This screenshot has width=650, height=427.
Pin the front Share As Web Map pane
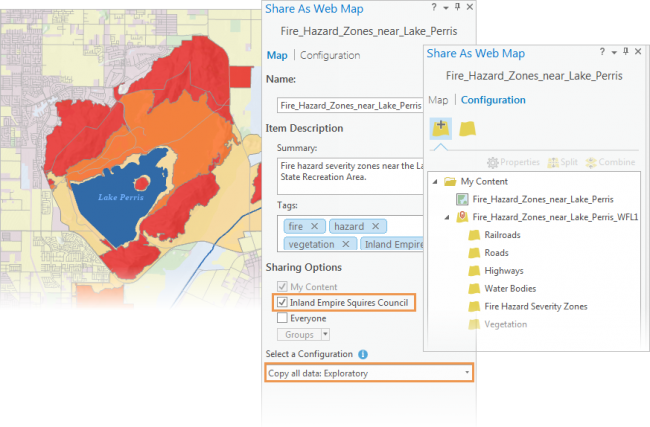pyautogui.click(x=626, y=51)
